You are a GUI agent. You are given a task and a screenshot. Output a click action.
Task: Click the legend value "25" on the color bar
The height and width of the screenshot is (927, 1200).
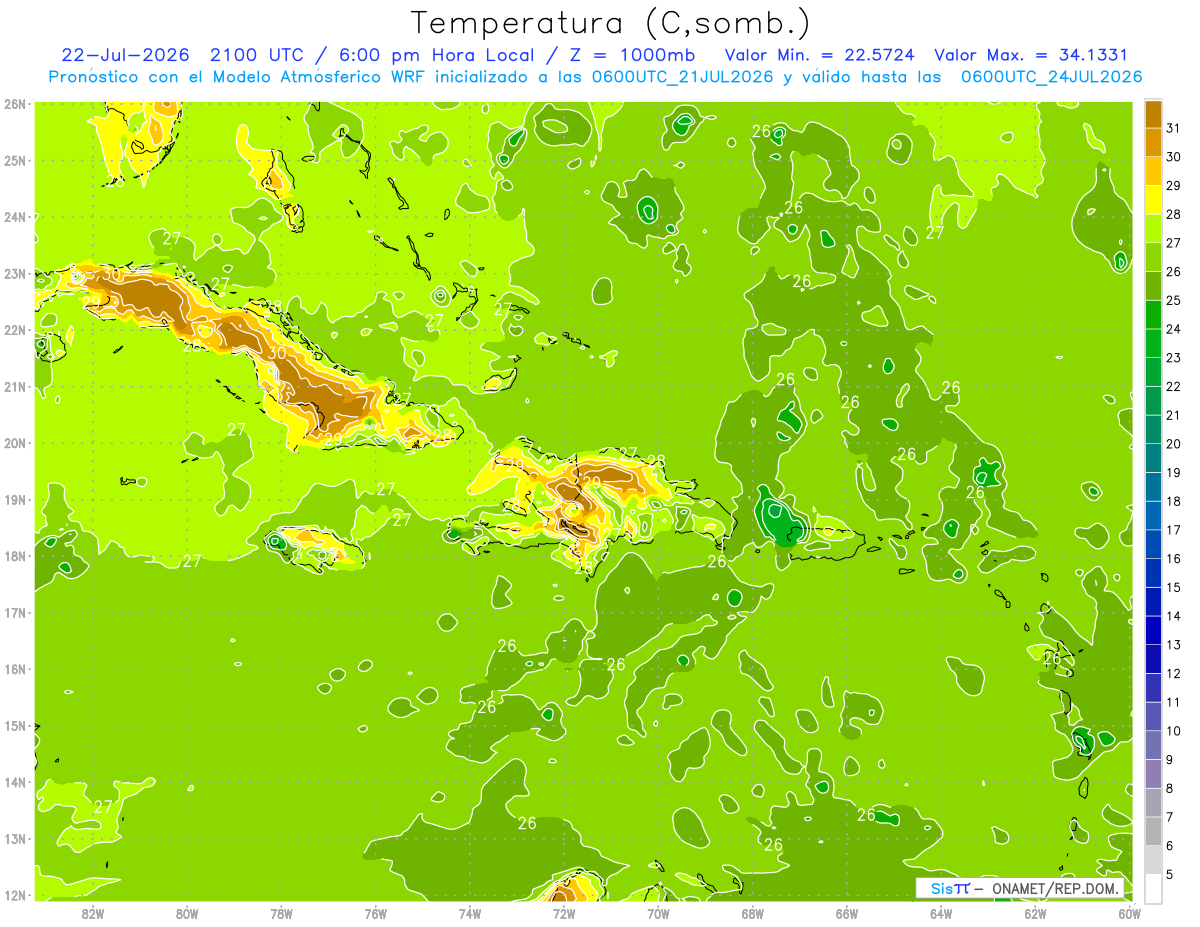1174,300
